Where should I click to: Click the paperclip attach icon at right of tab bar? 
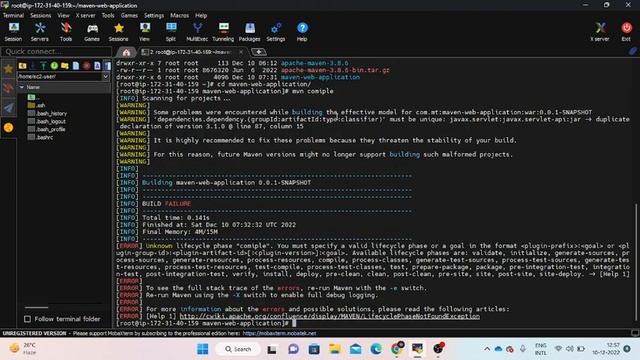click(633, 51)
